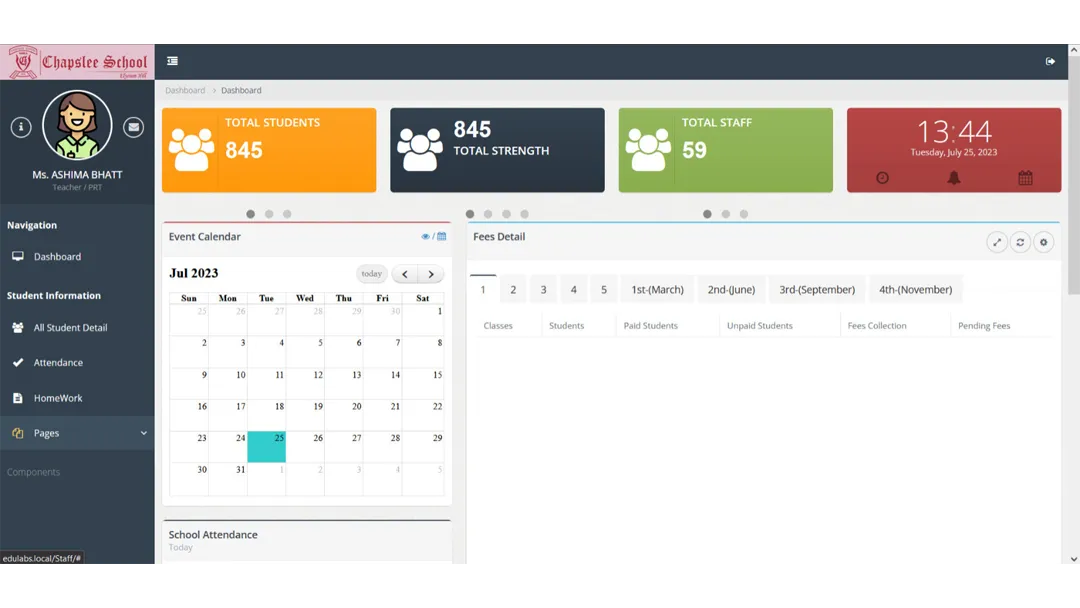The image size is (1080, 608).
Task: Select fees tab 4
Action: click(x=574, y=290)
